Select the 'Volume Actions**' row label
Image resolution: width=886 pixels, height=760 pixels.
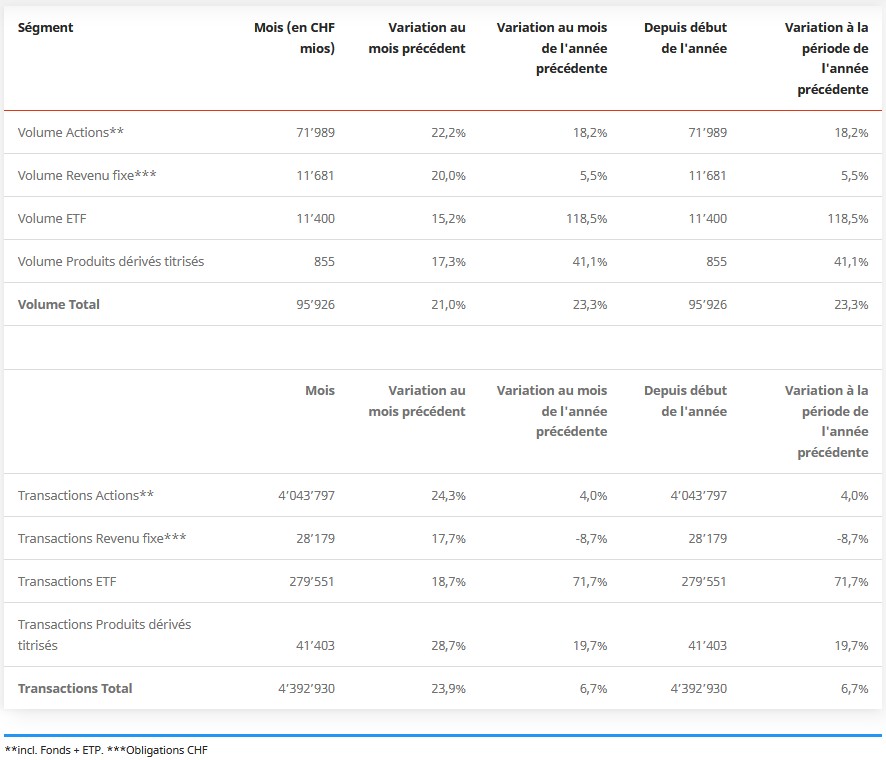(x=71, y=133)
